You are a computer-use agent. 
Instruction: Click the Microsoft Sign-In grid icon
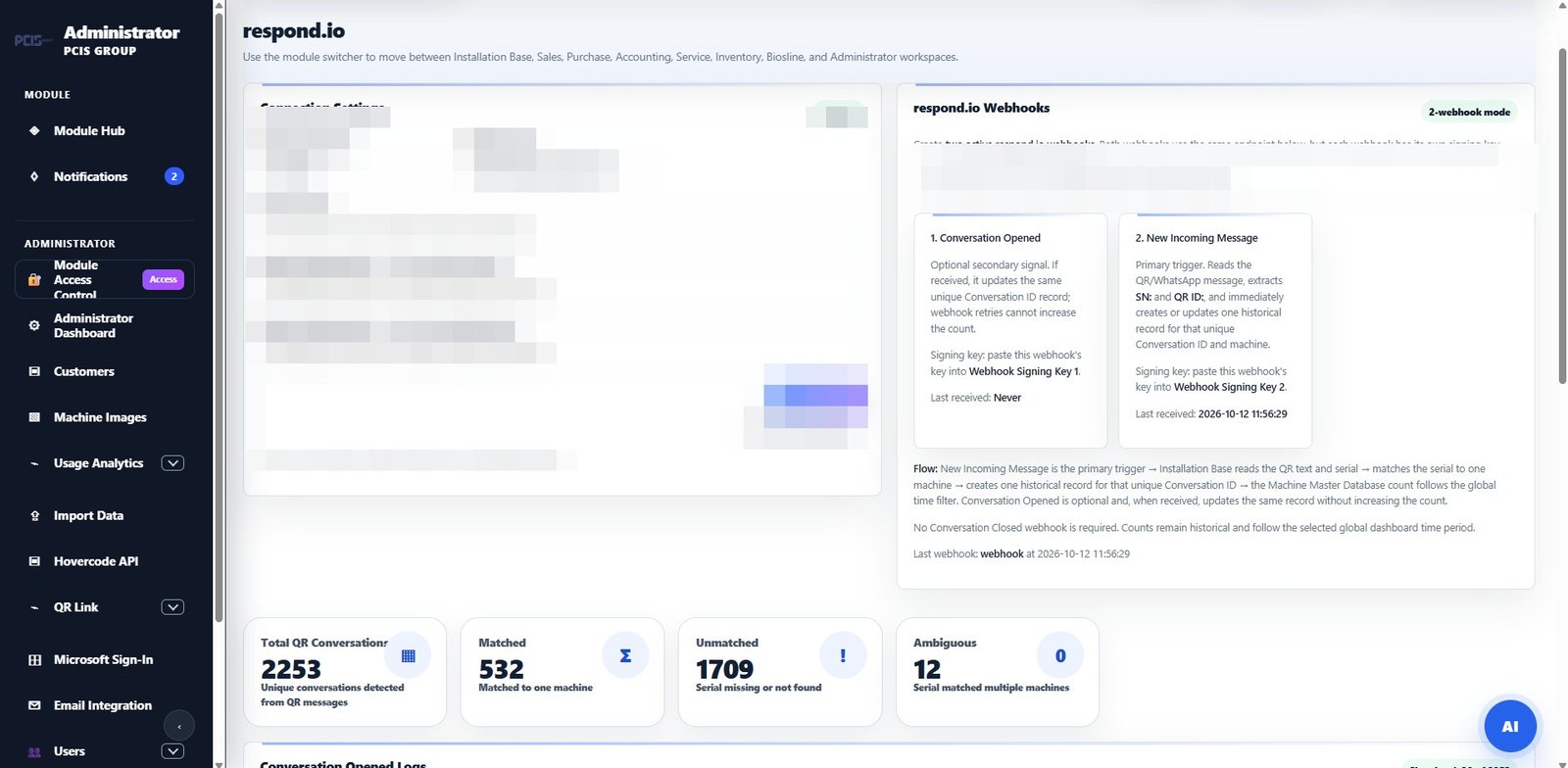point(34,660)
